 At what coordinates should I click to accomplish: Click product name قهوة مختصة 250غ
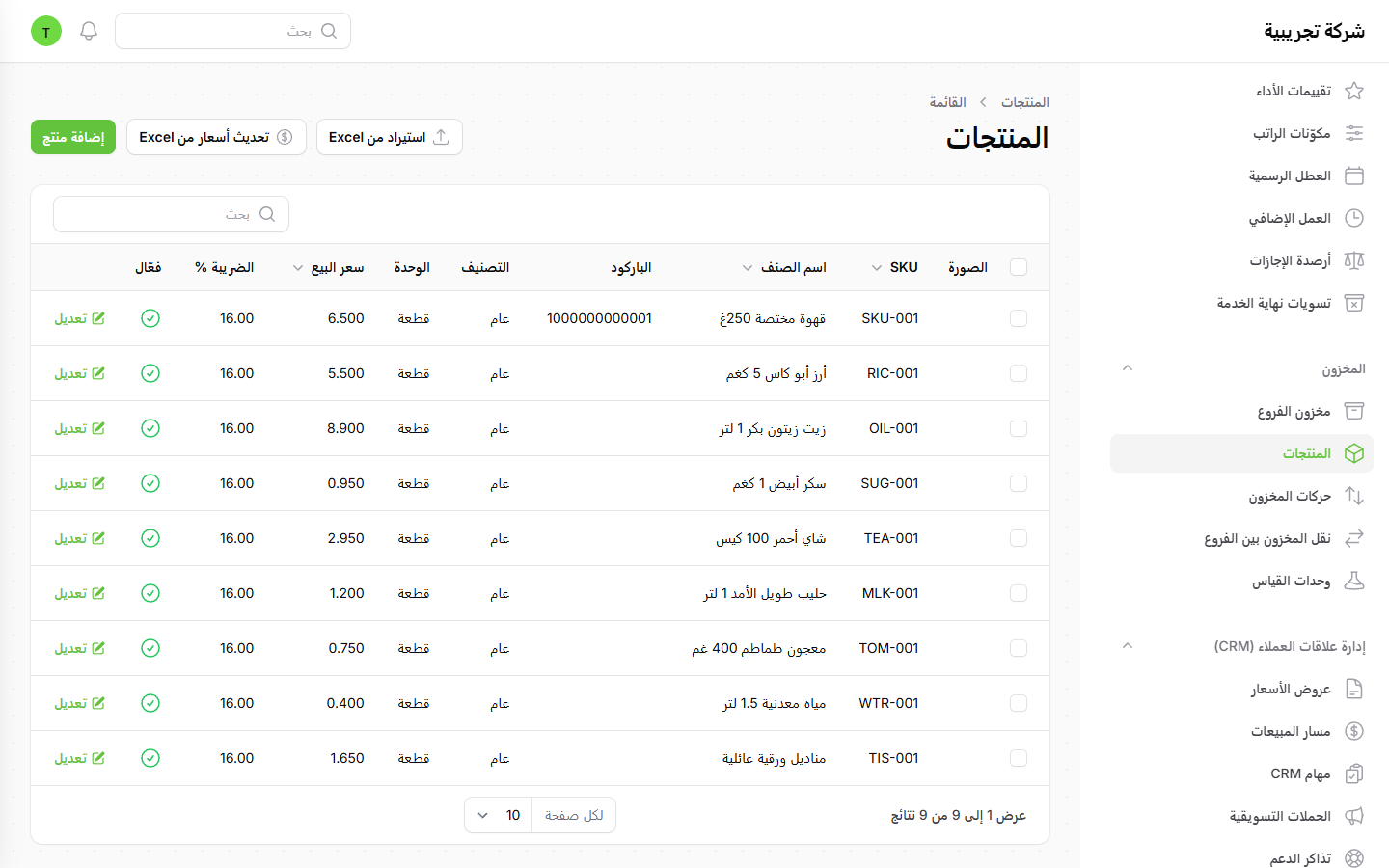coord(773,318)
